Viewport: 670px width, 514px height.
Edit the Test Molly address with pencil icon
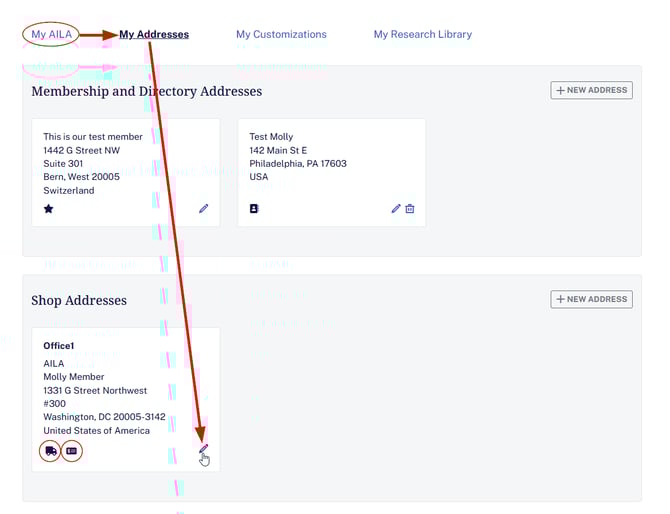point(396,209)
